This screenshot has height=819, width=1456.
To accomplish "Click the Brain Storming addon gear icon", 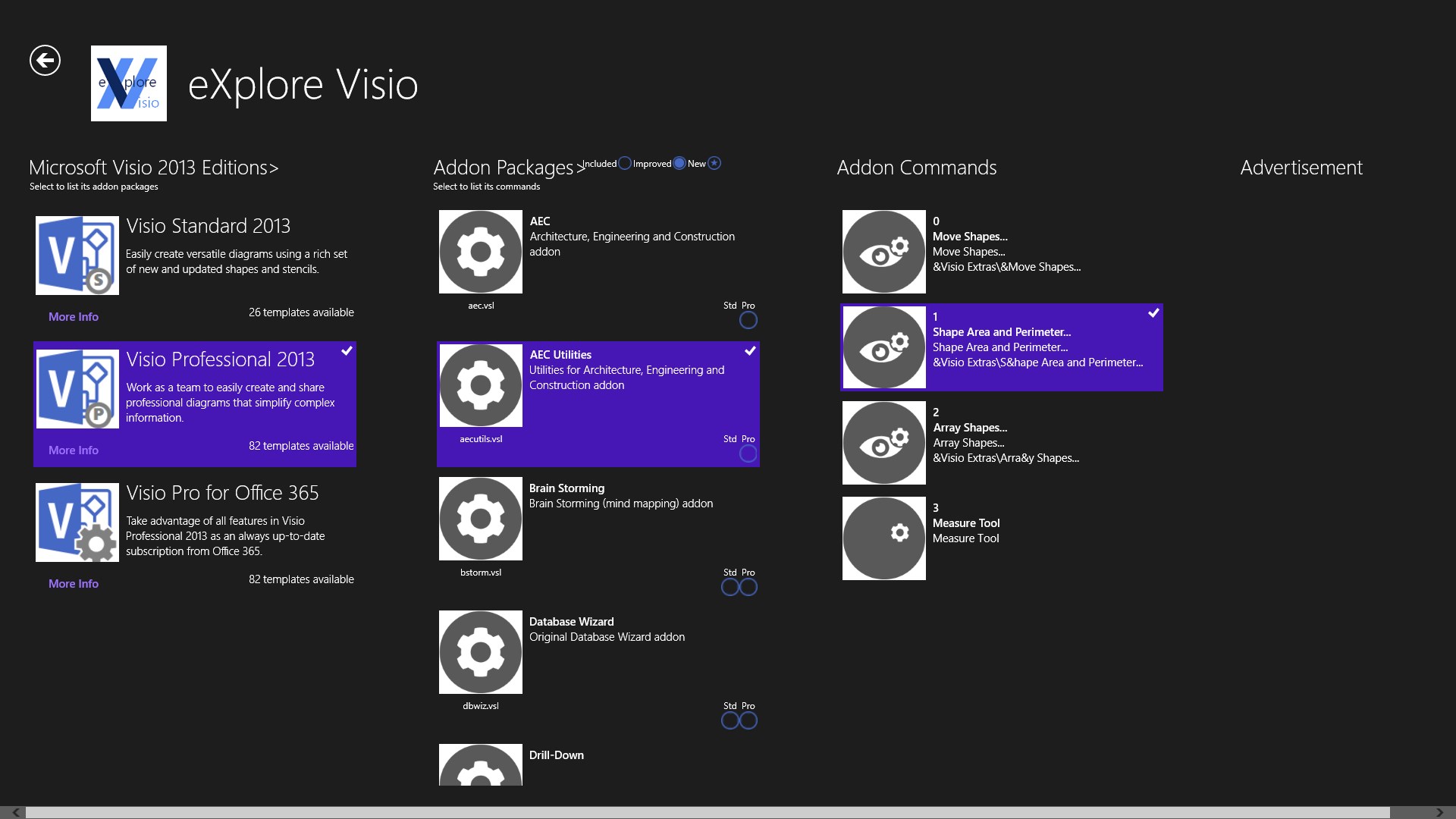I will pos(479,518).
